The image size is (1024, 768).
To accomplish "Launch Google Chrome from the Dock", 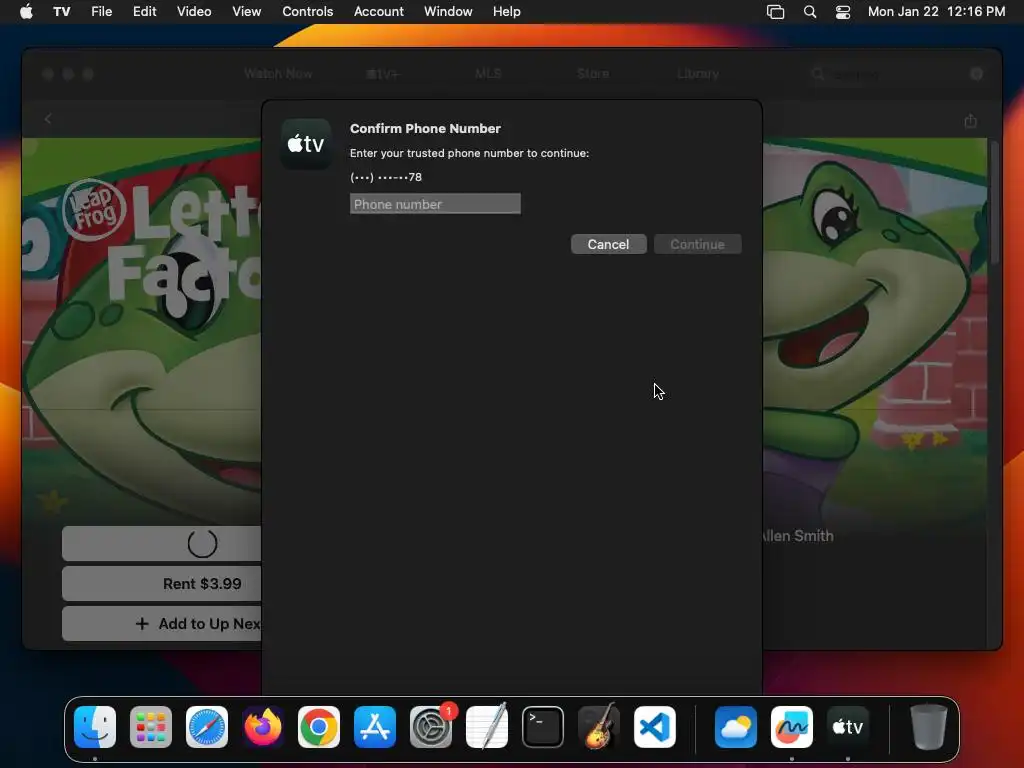I will click(x=319, y=727).
